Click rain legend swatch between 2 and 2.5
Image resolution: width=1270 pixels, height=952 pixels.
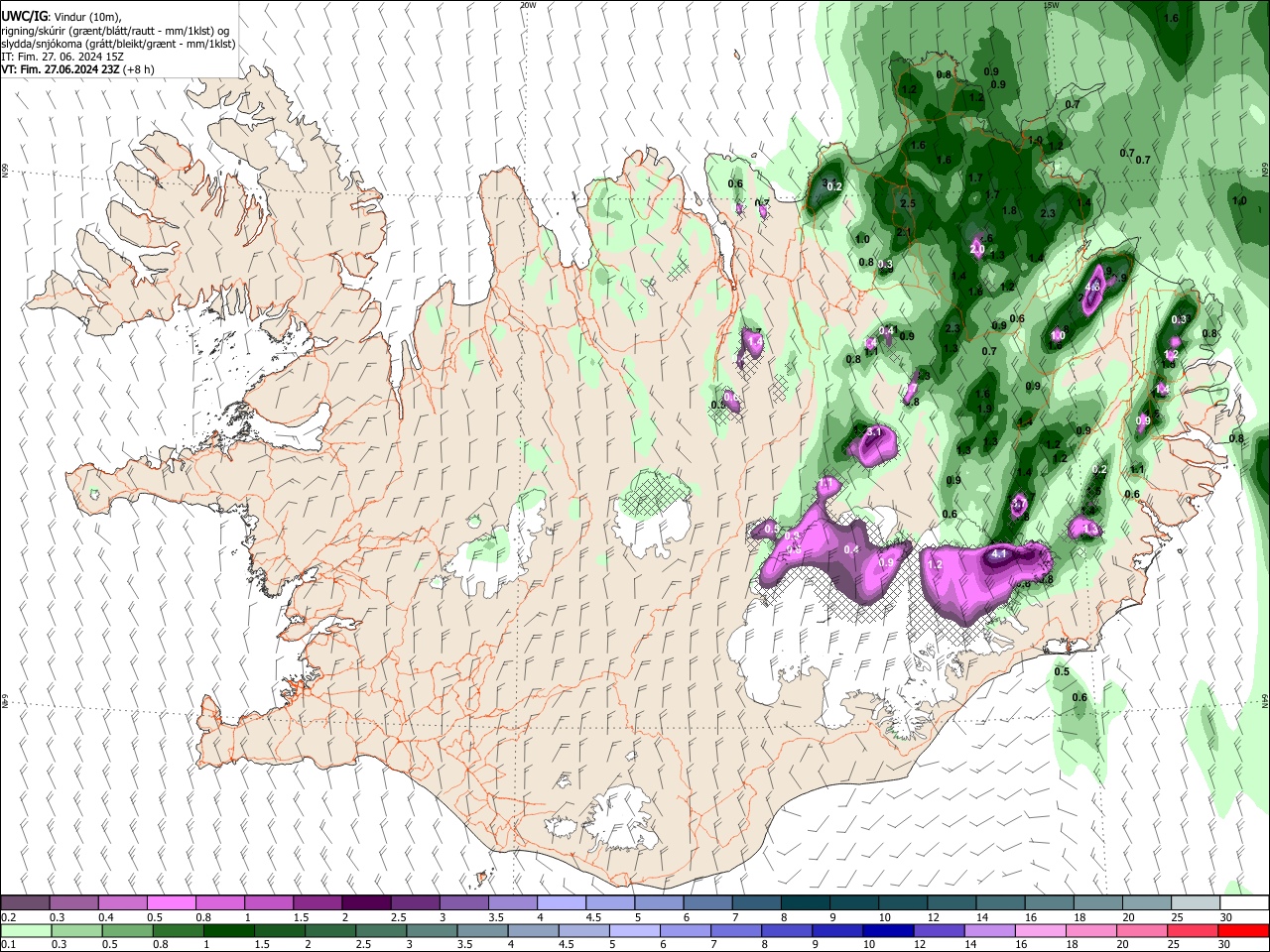329,930
